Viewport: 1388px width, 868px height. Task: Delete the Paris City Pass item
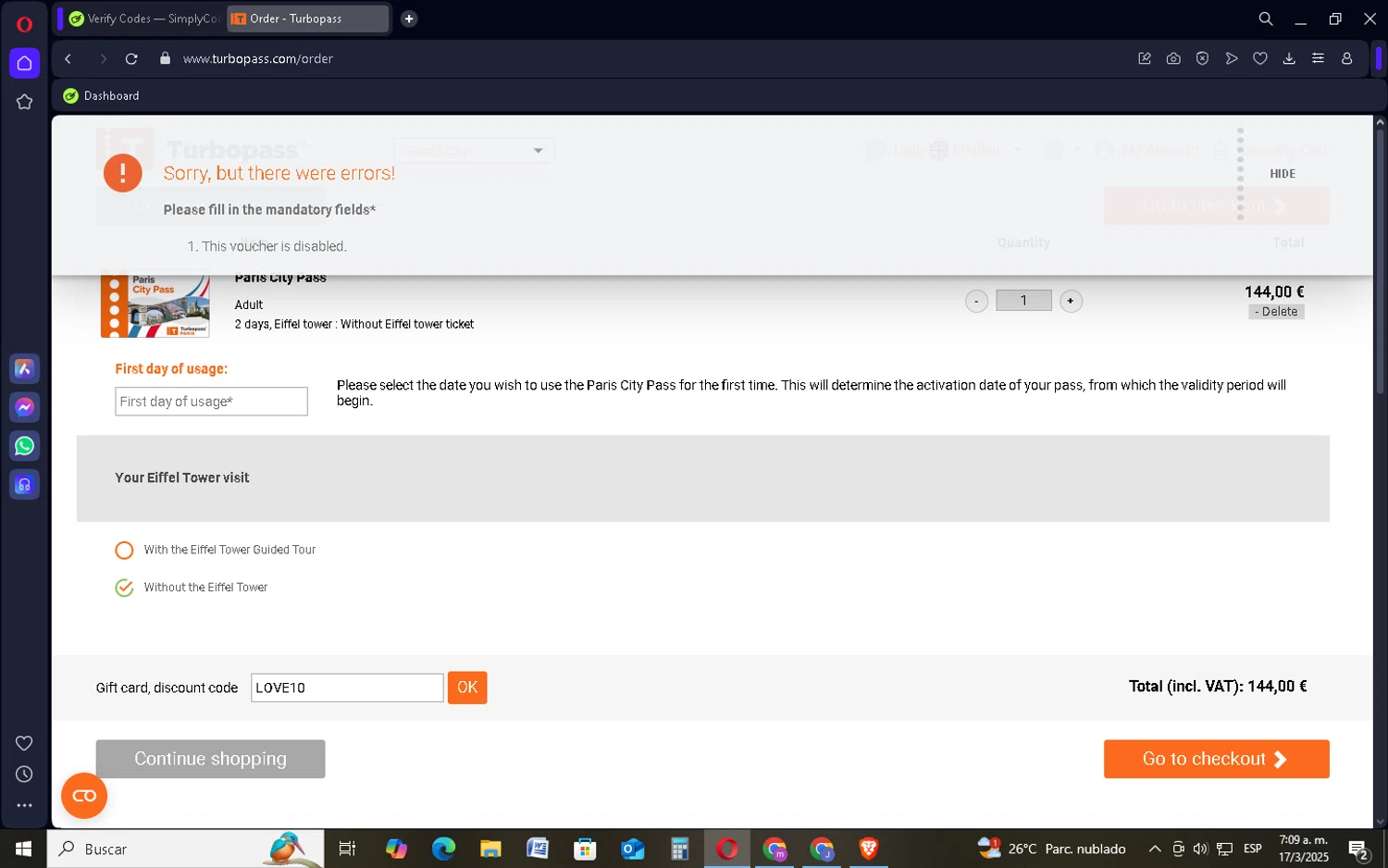(x=1276, y=312)
